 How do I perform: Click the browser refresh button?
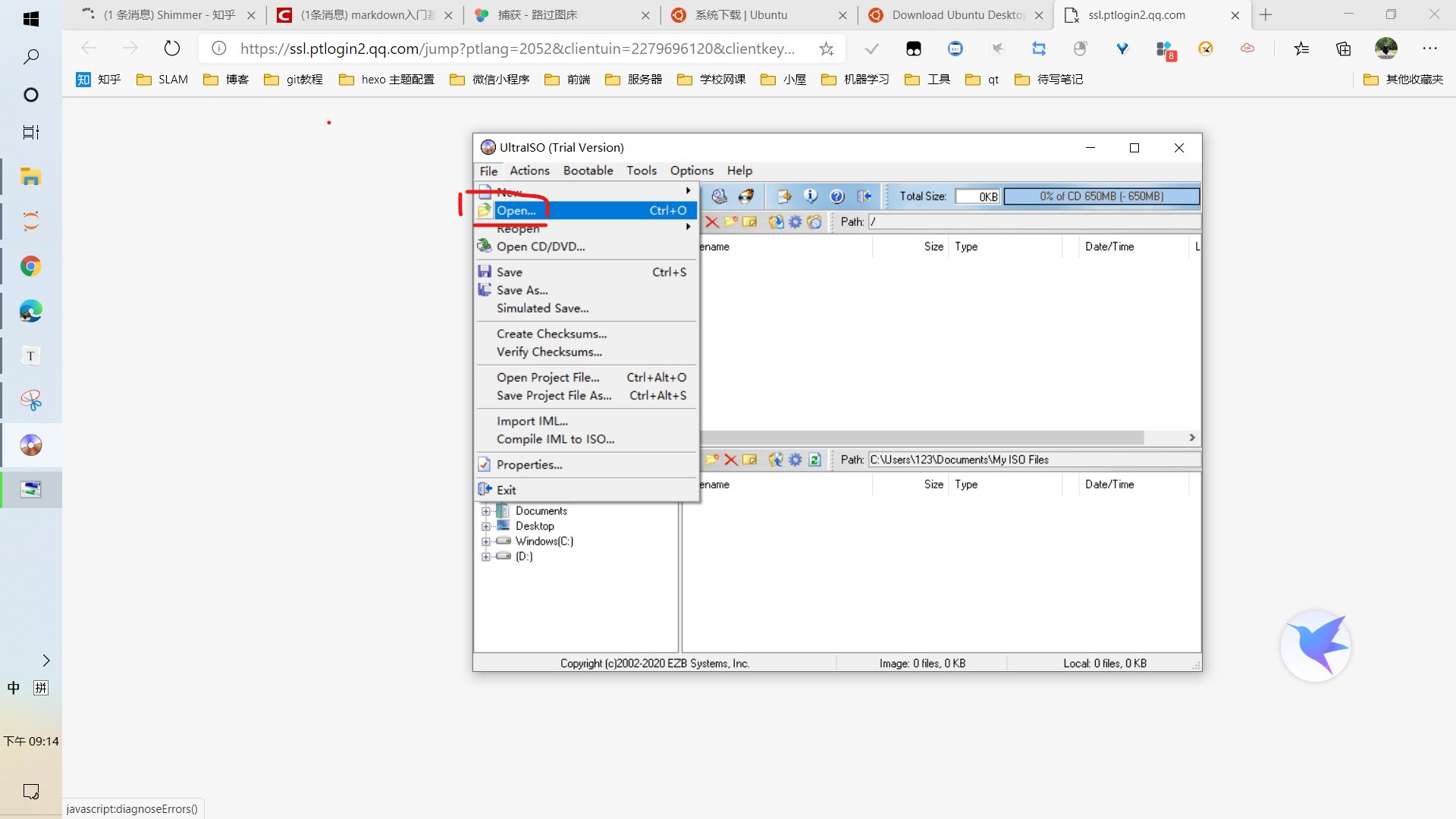tap(172, 49)
